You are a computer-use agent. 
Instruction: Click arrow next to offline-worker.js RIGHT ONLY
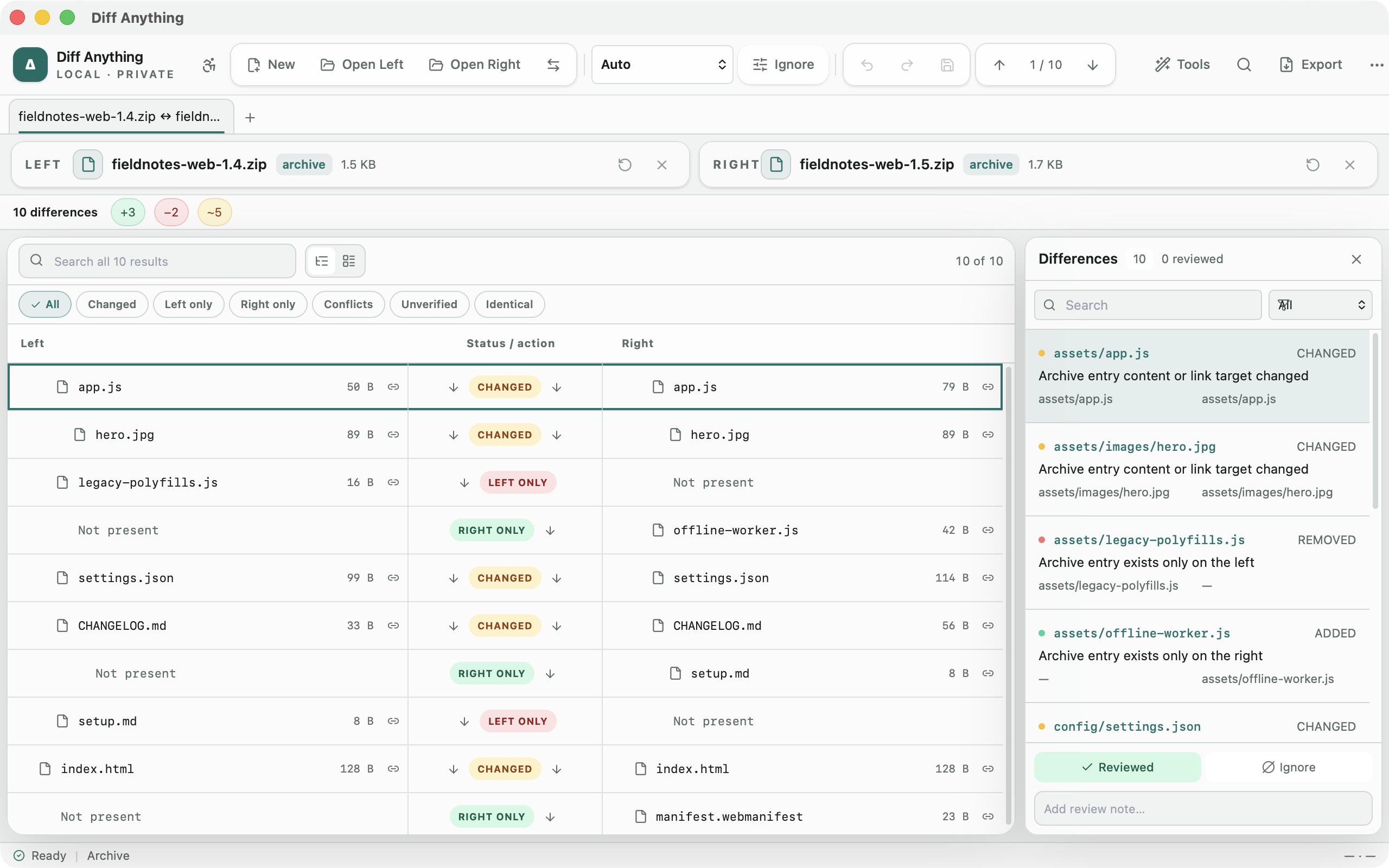click(550, 531)
